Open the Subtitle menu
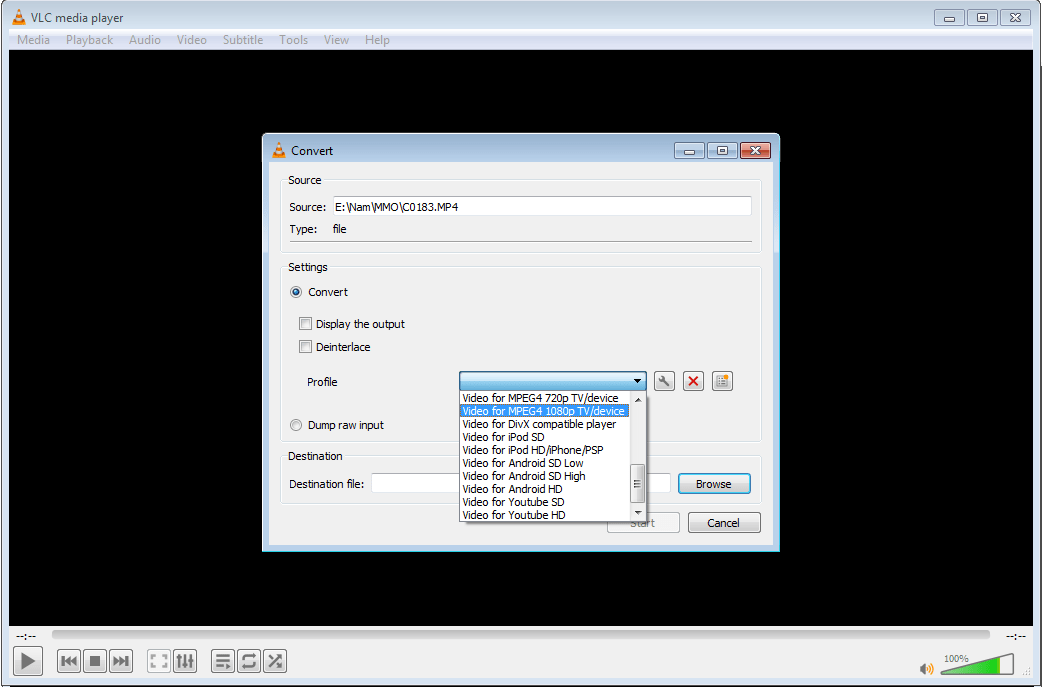 (243, 40)
